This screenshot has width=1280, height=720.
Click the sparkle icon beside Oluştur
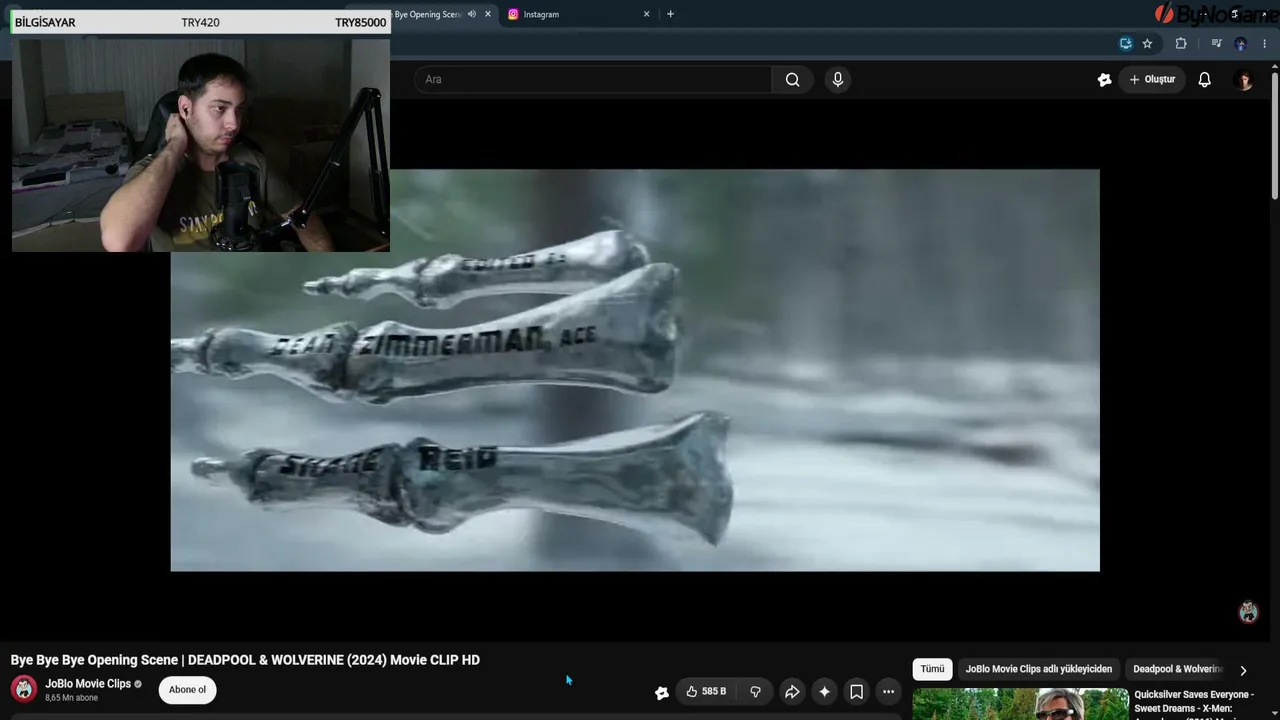coord(1104,80)
